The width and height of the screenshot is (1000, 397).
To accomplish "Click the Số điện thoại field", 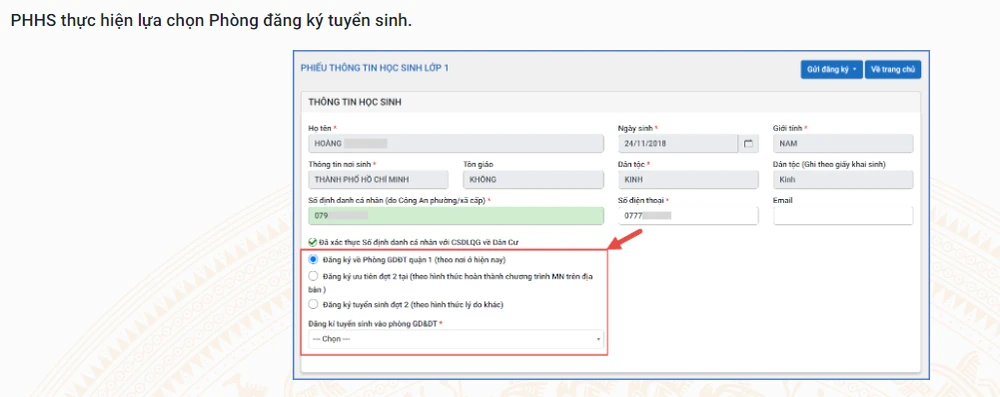I will [688, 216].
